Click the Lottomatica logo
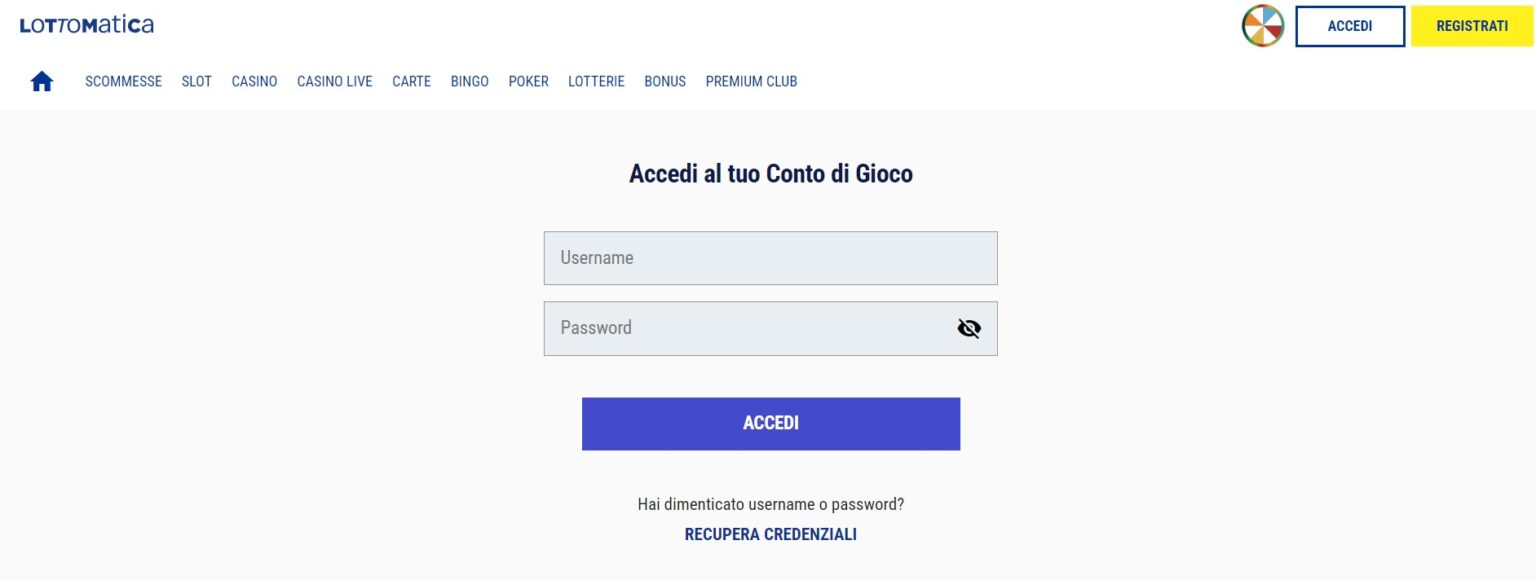This screenshot has height=580, width=1536. pos(86,25)
